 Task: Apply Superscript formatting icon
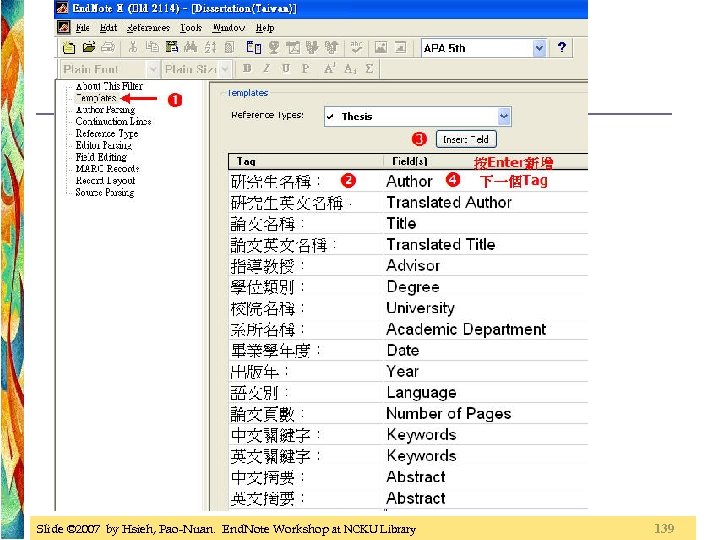(330, 69)
